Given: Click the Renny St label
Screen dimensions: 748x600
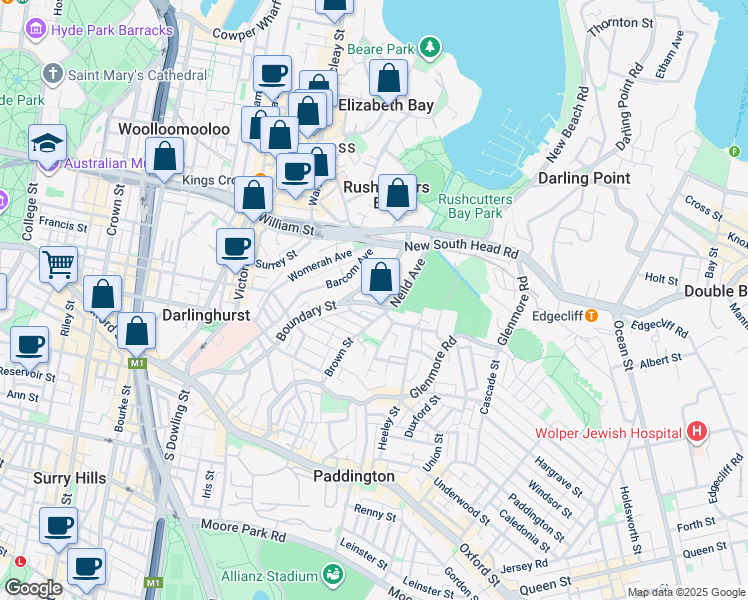Looking at the screenshot, I should [x=375, y=513].
